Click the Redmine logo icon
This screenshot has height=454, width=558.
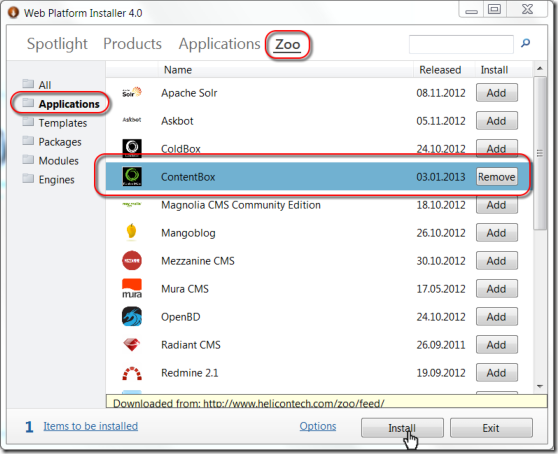tap(132, 373)
